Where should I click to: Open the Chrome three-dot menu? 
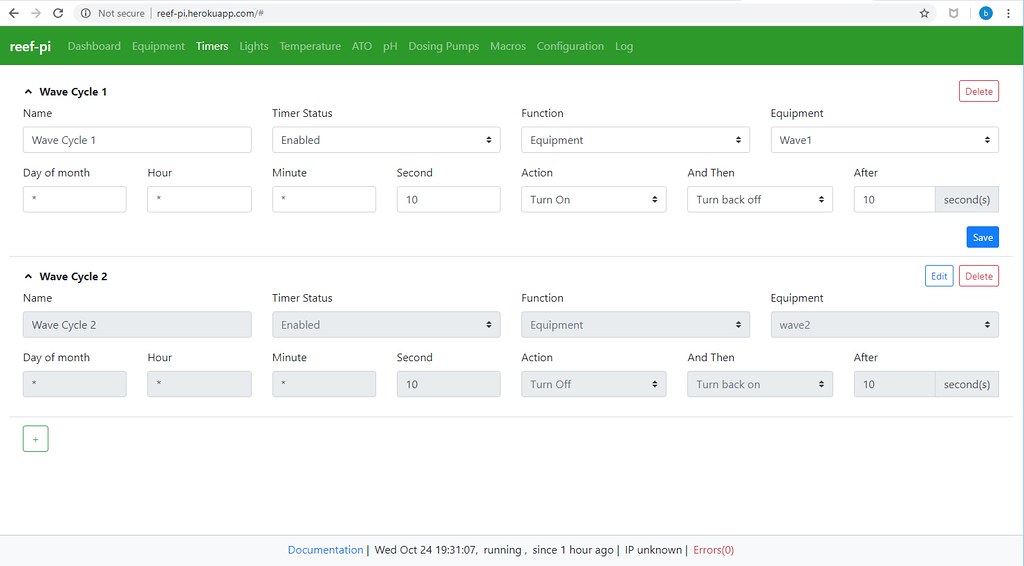click(1008, 13)
